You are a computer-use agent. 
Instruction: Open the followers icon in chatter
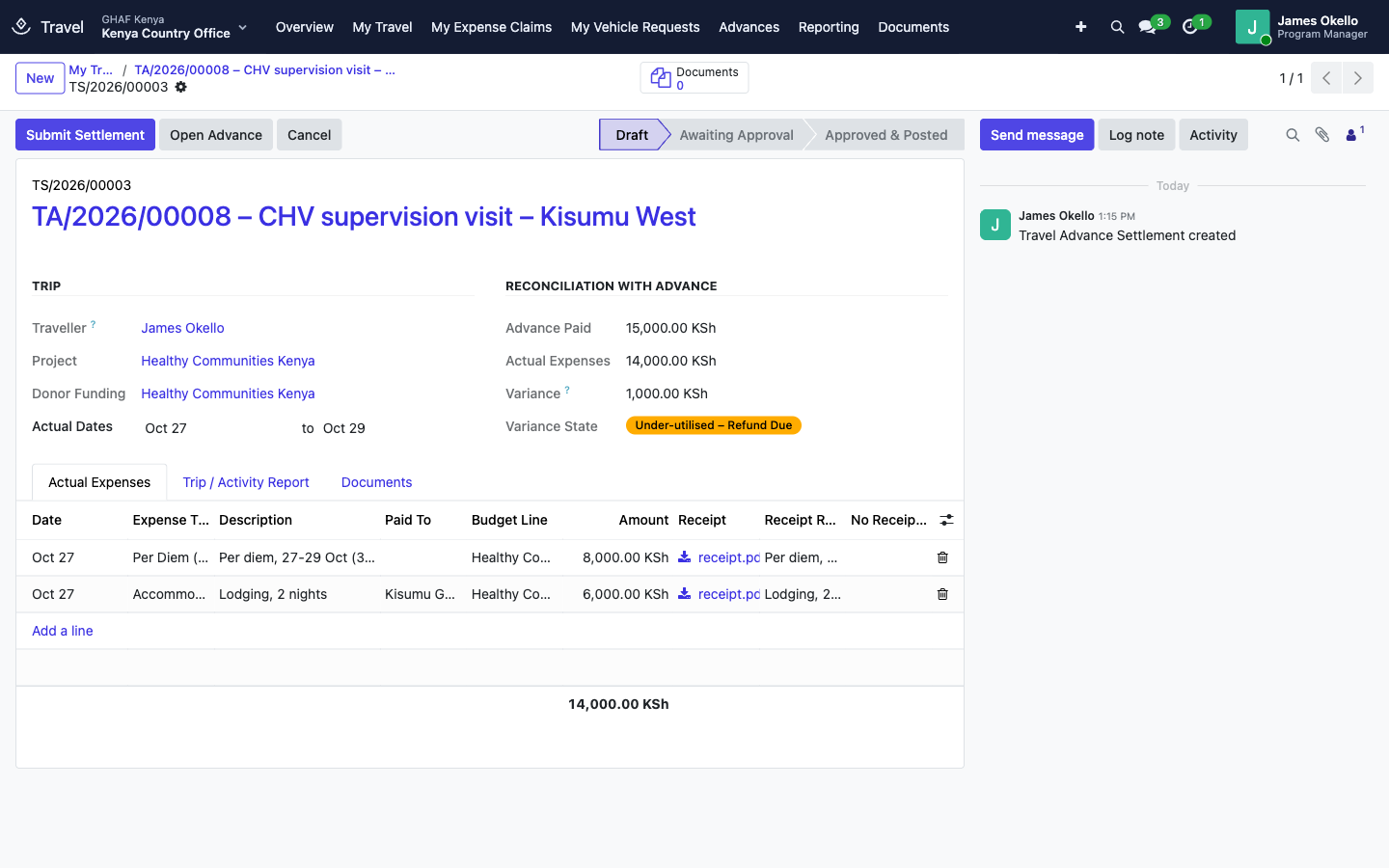[1354, 134]
